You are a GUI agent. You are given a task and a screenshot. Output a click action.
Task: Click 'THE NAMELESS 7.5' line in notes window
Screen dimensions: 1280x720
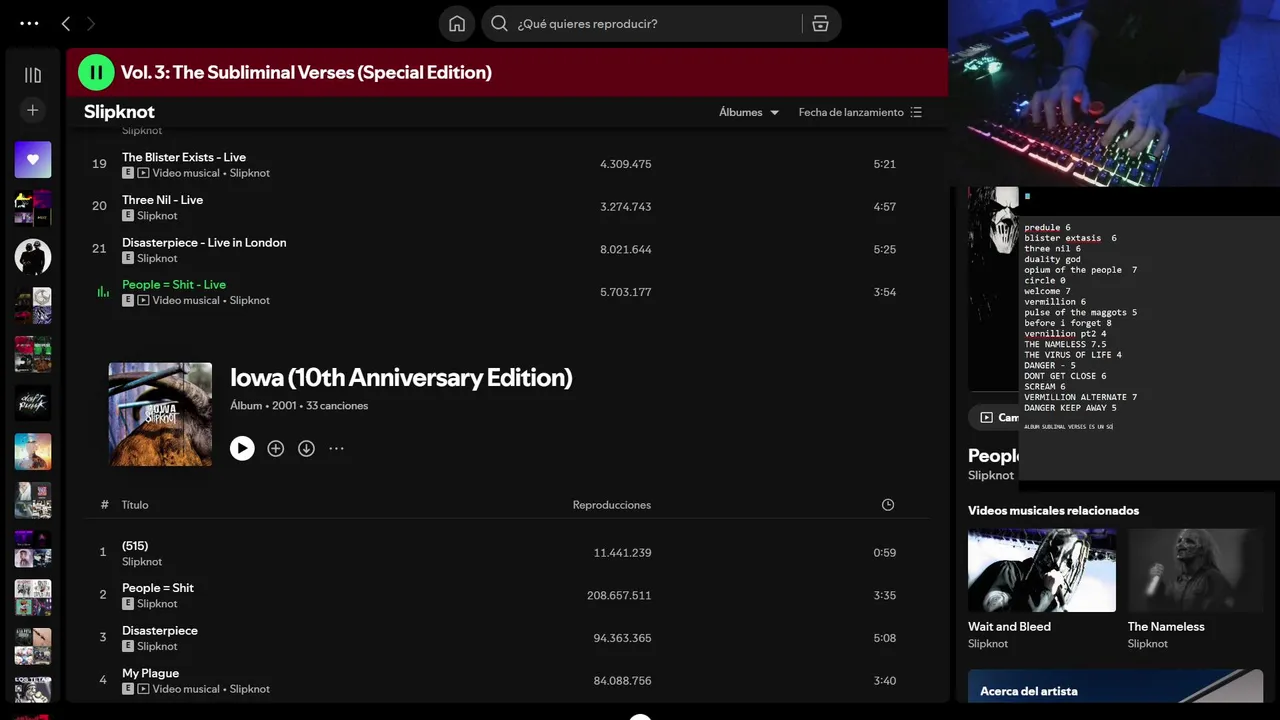pyautogui.click(x=1065, y=344)
